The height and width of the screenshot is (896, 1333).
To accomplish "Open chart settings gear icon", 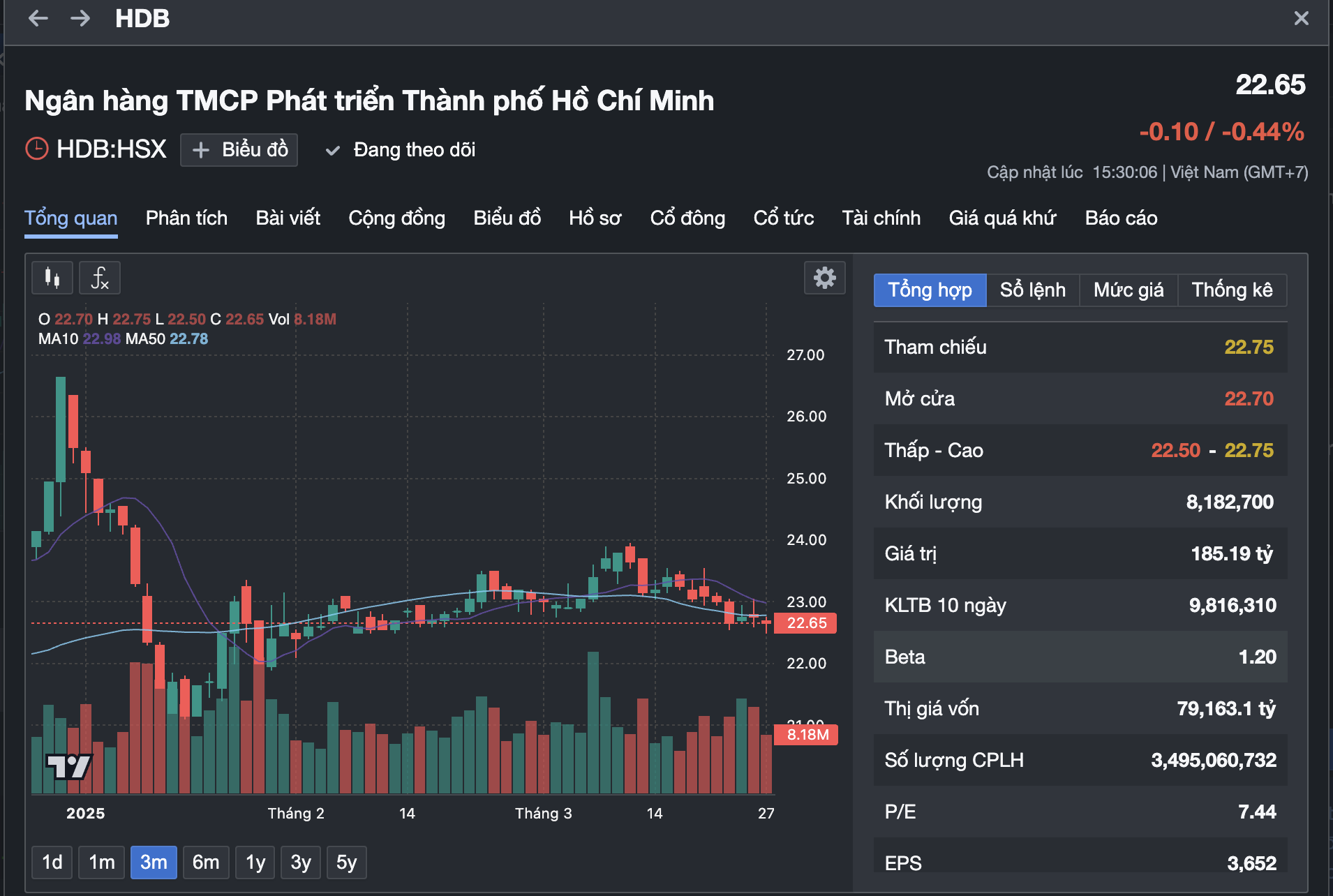I will point(824,278).
